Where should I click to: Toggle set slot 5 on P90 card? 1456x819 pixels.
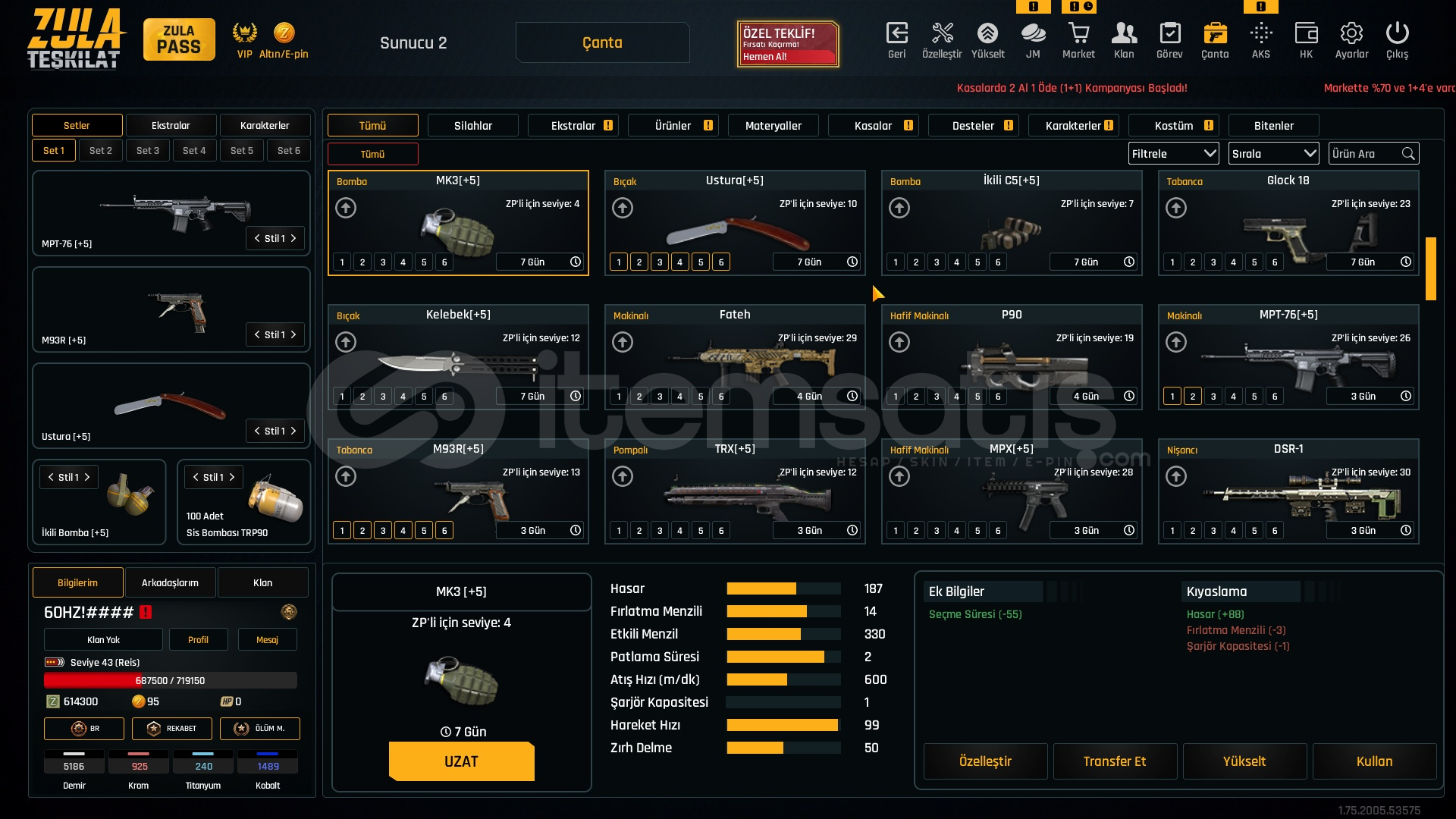(x=977, y=397)
